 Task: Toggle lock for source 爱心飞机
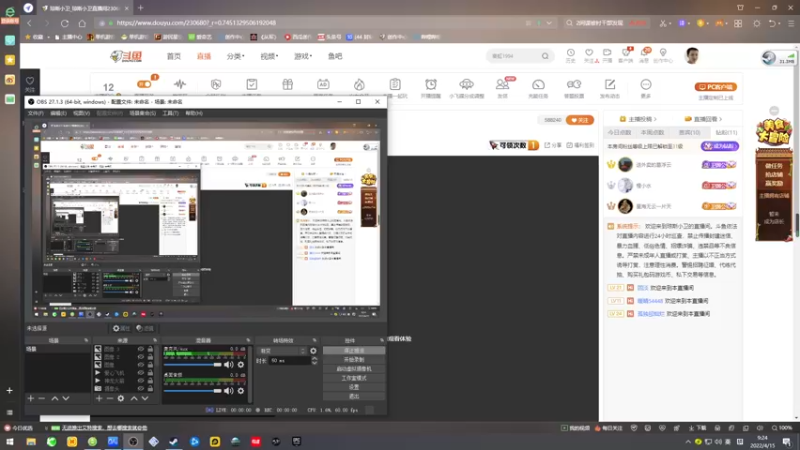tap(150, 372)
